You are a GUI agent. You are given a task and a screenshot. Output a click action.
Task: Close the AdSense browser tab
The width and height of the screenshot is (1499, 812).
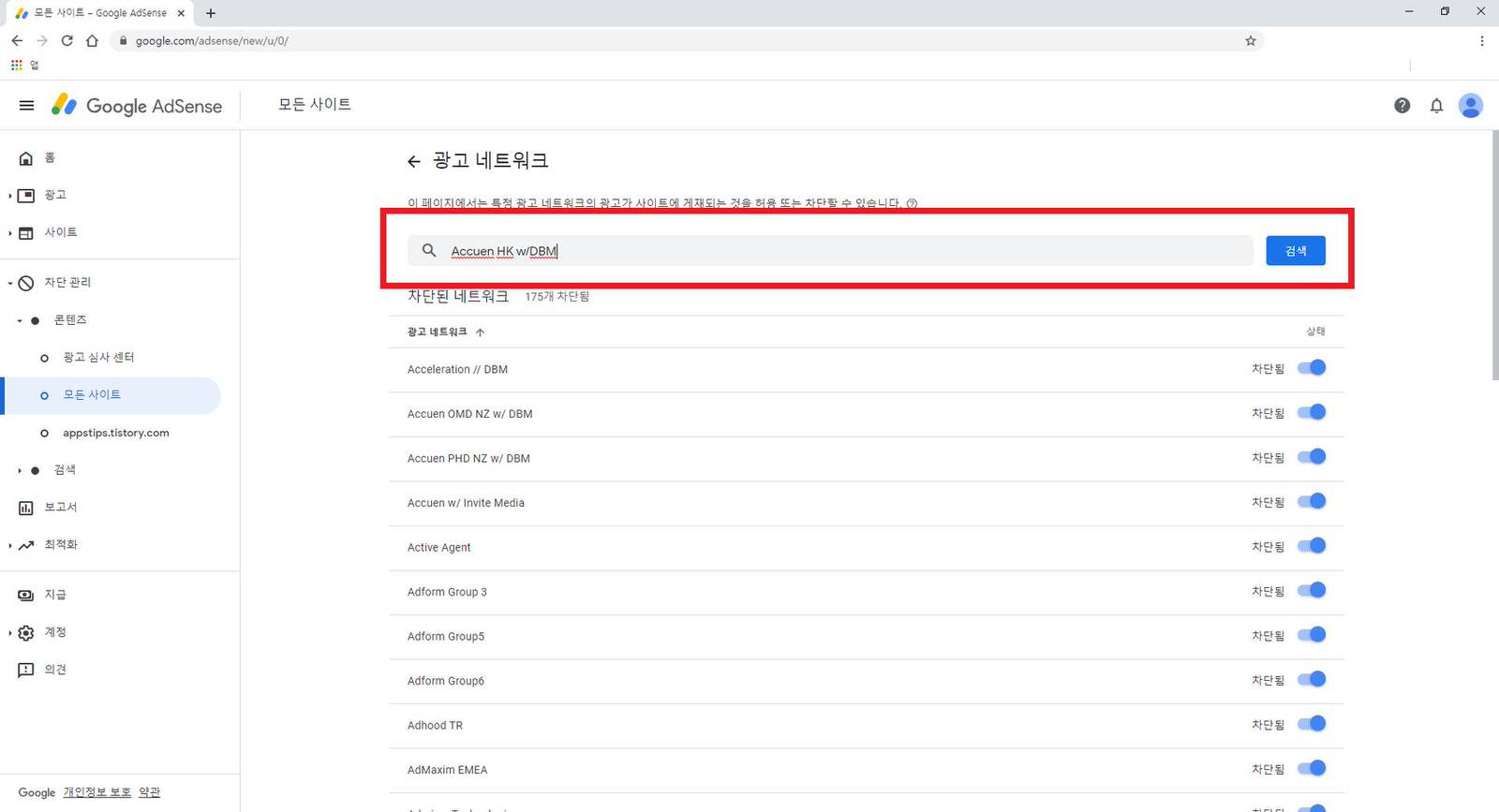181,13
